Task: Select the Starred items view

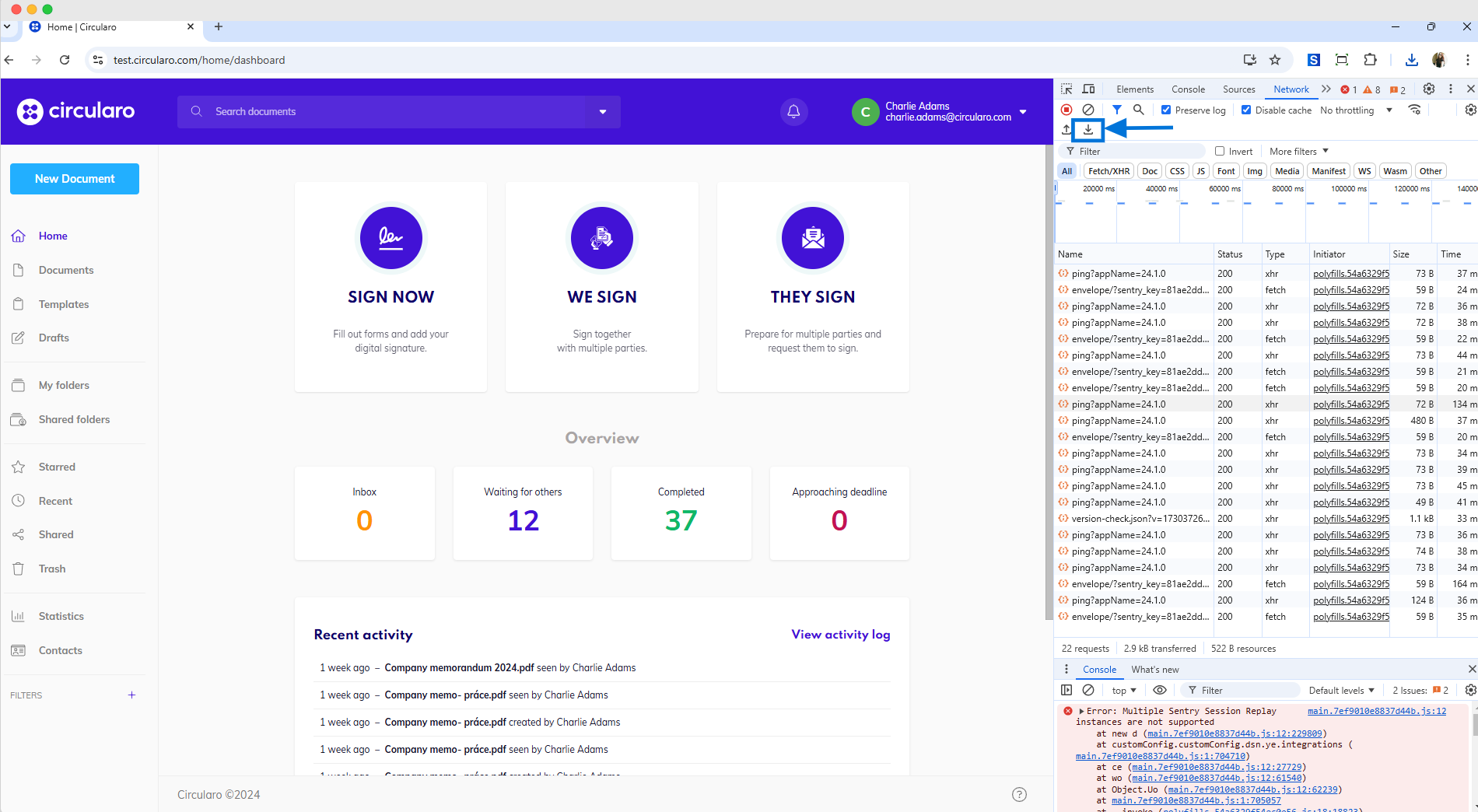Action: pyautogui.click(x=58, y=466)
